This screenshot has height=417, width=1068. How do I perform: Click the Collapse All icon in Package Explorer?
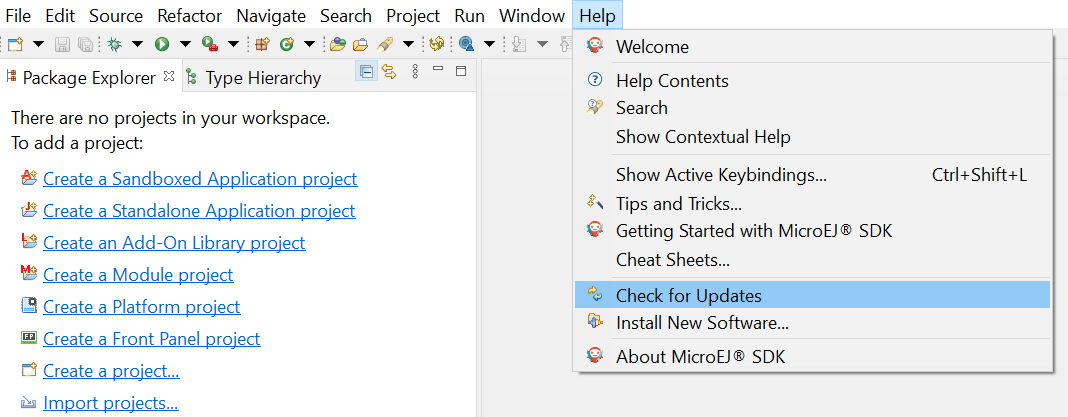coord(367,72)
